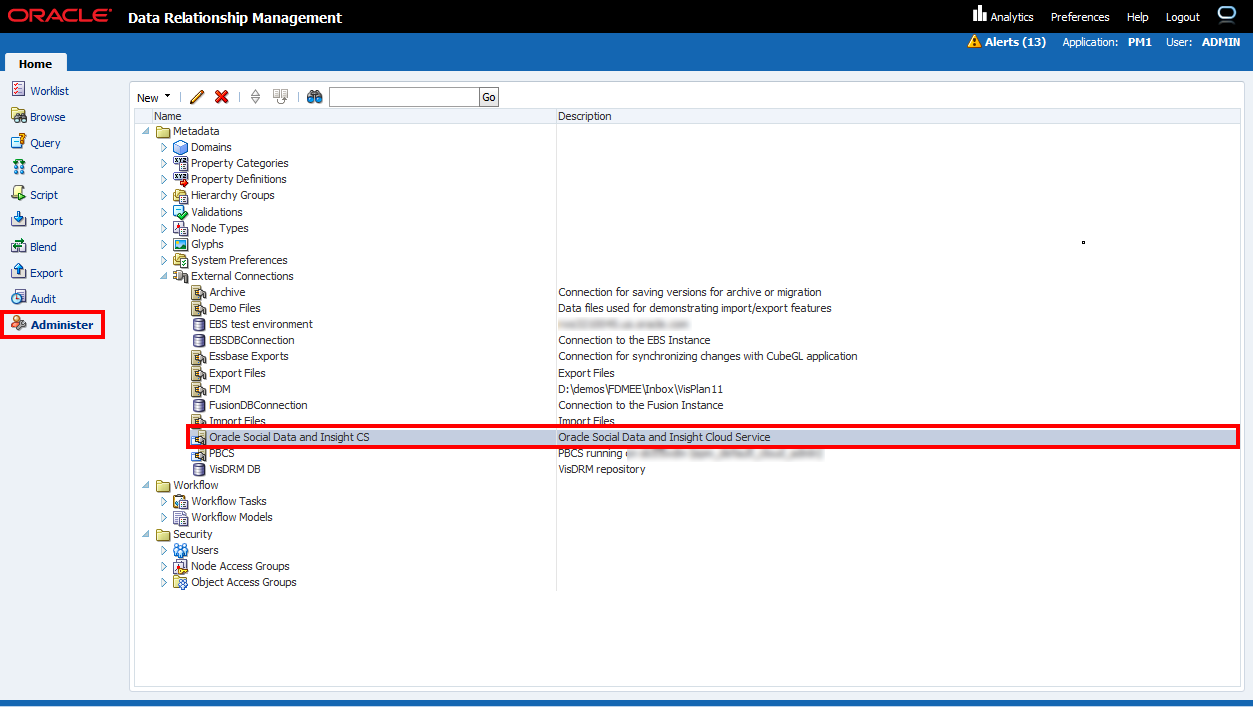Select the Home tab

(35, 64)
